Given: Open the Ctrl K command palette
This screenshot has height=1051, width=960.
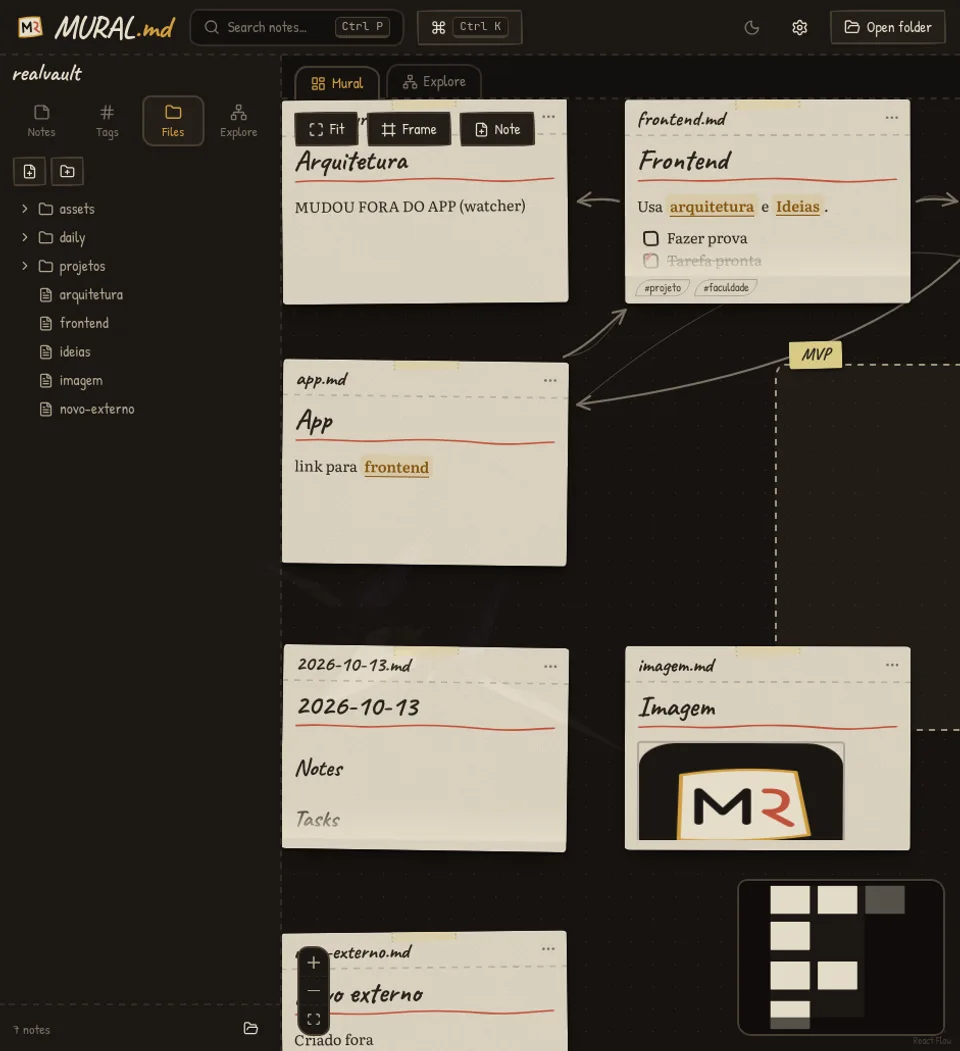Looking at the screenshot, I should (x=469, y=27).
